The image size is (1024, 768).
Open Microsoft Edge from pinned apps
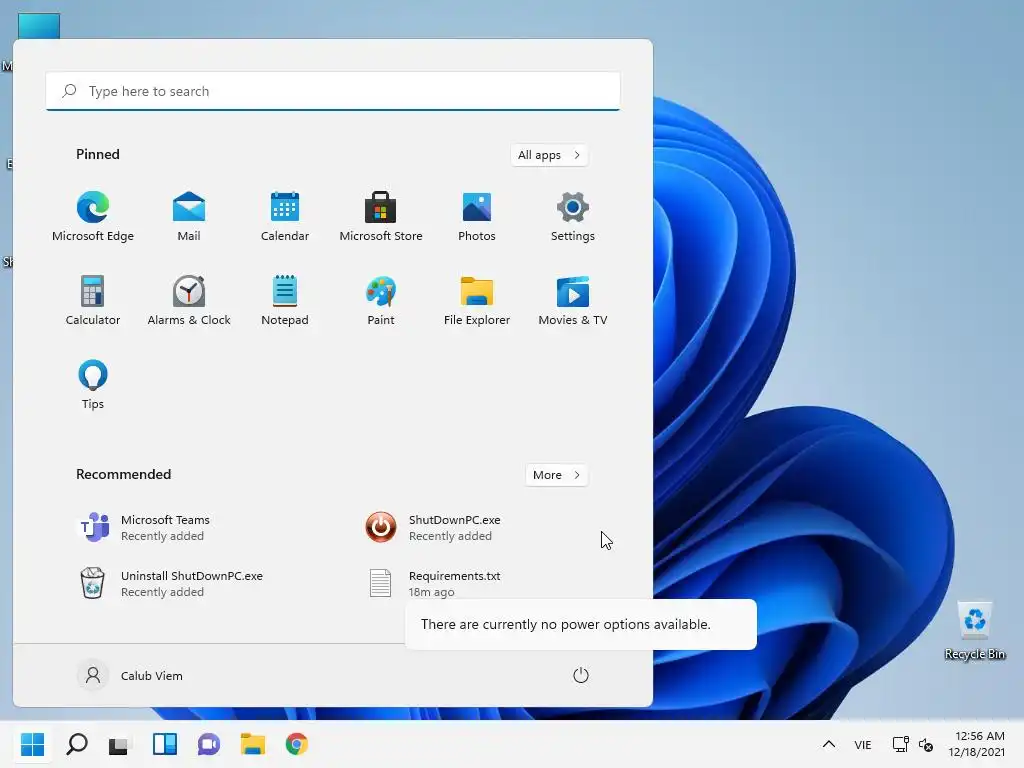tap(93, 217)
